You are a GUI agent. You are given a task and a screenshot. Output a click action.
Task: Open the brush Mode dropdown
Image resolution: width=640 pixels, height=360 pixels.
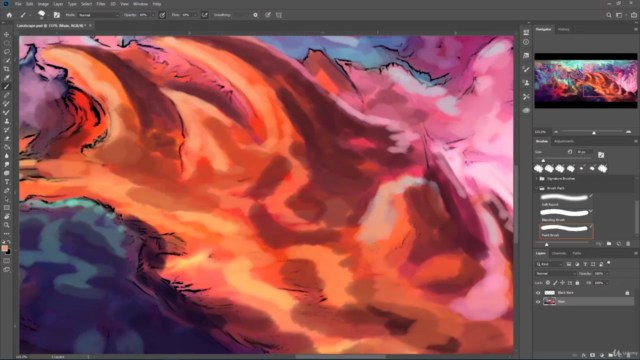pyautogui.click(x=98, y=15)
